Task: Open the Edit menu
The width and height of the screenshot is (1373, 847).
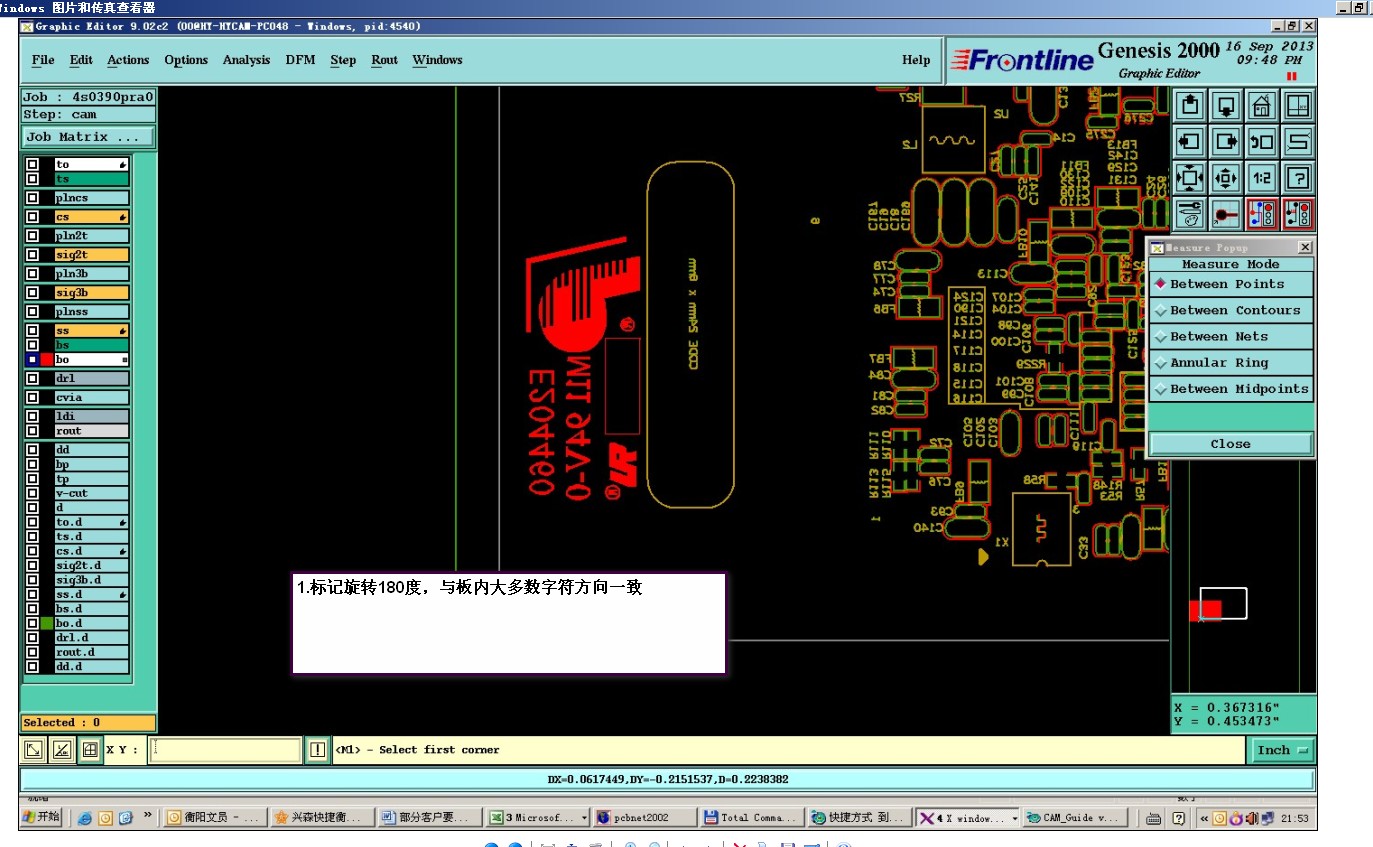Action: click(x=81, y=60)
